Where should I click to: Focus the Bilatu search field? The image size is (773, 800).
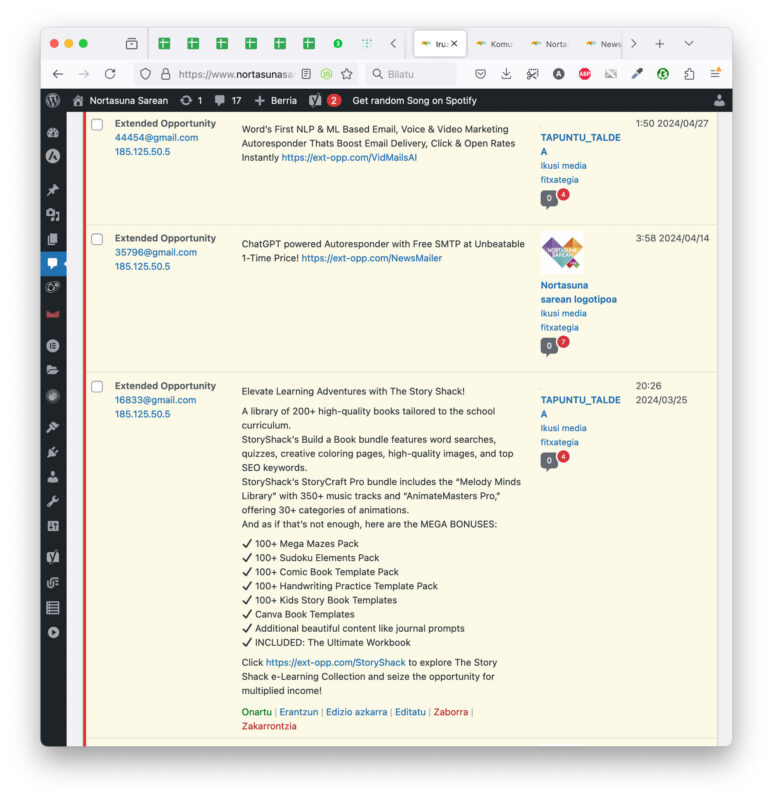pos(411,74)
